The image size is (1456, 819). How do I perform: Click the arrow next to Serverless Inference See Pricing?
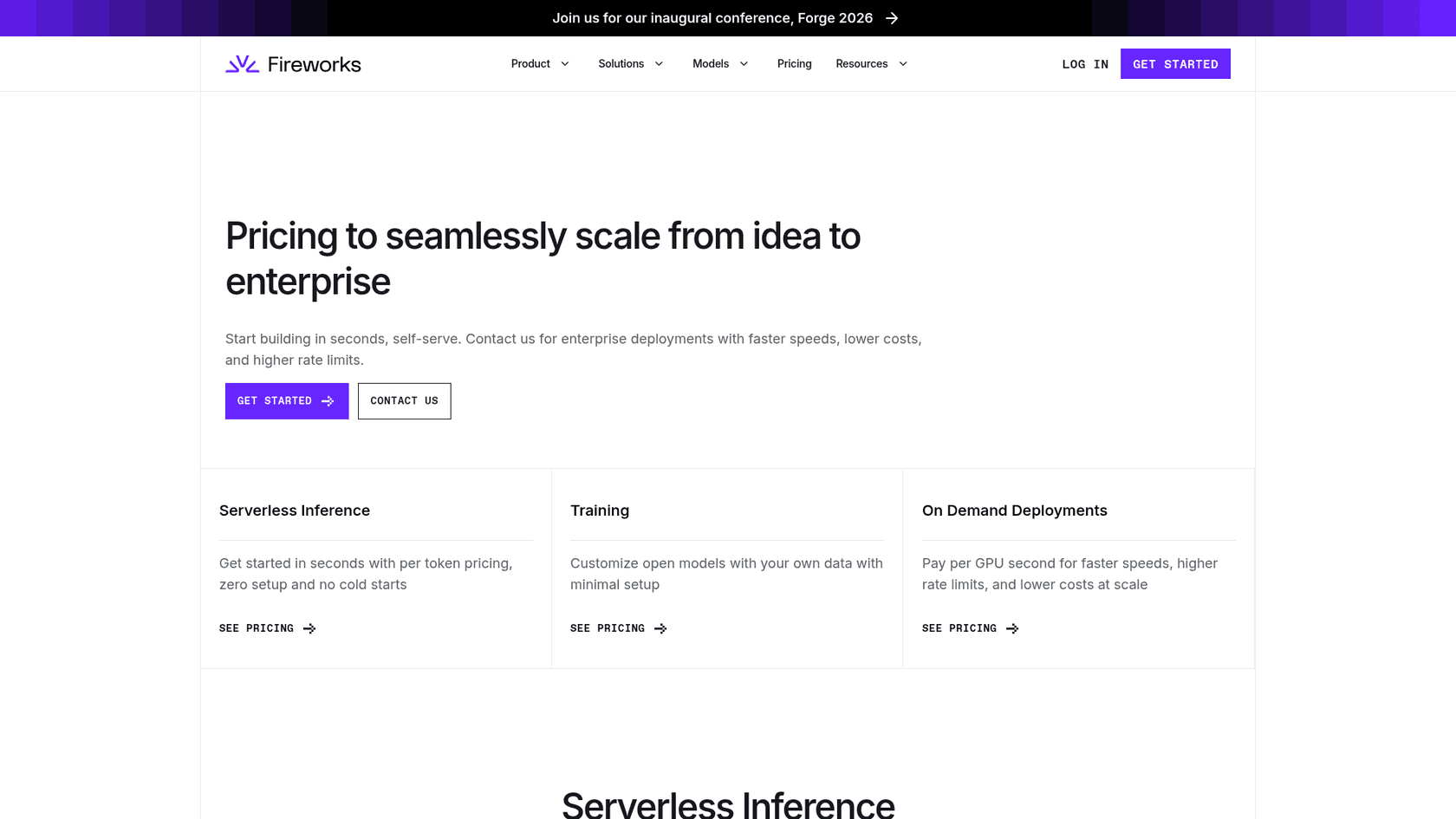pos(309,628)
